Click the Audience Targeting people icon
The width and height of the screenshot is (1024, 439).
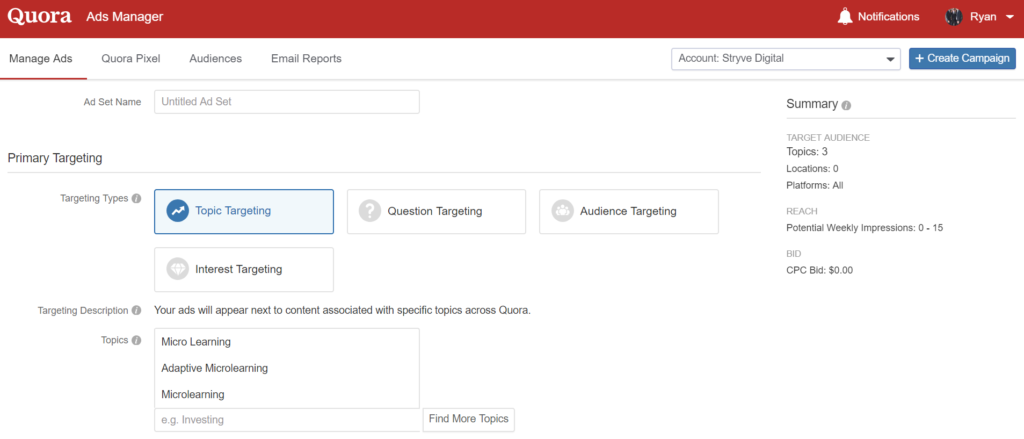[x=562, y=211]
